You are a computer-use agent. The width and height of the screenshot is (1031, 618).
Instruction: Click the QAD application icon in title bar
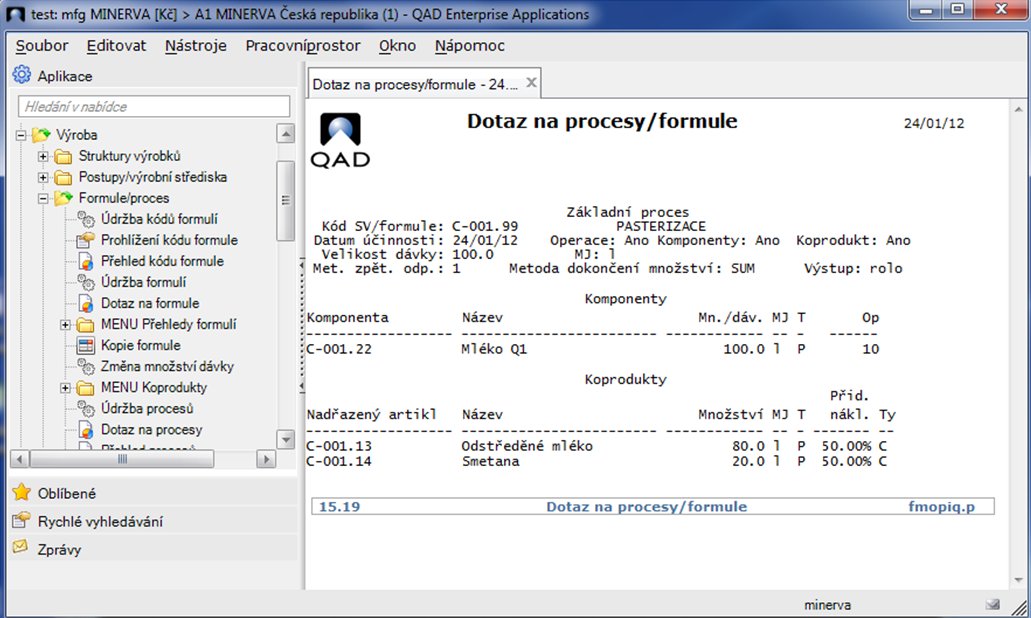[x=15, y=14]
